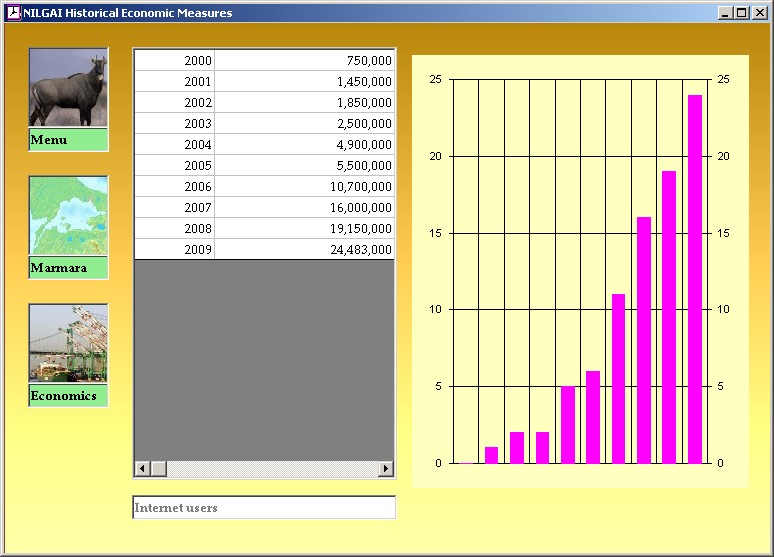Open the Marmara label button

(68, 268)
